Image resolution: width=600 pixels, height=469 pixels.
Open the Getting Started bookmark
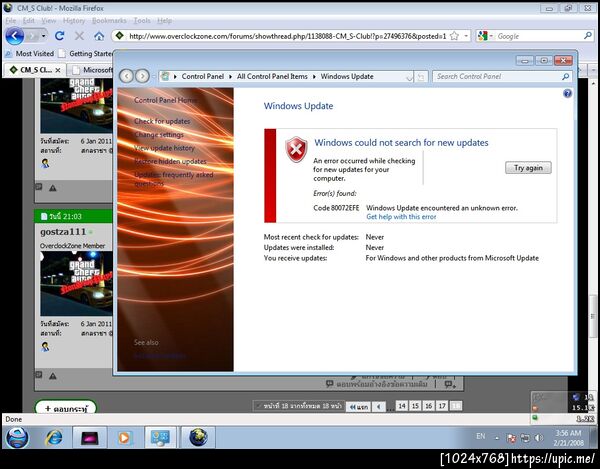86,54
